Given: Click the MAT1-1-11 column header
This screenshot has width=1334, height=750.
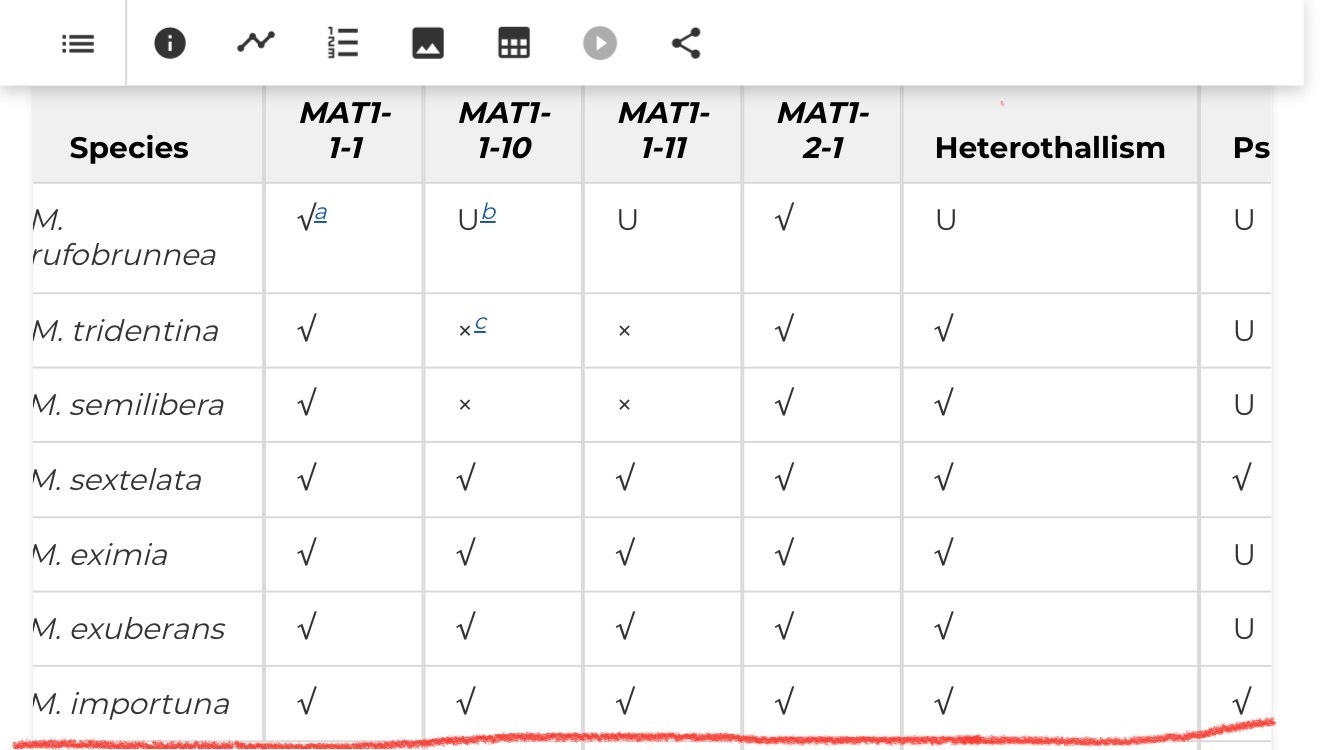Looking at the screenshot, I should click(664, 131).
